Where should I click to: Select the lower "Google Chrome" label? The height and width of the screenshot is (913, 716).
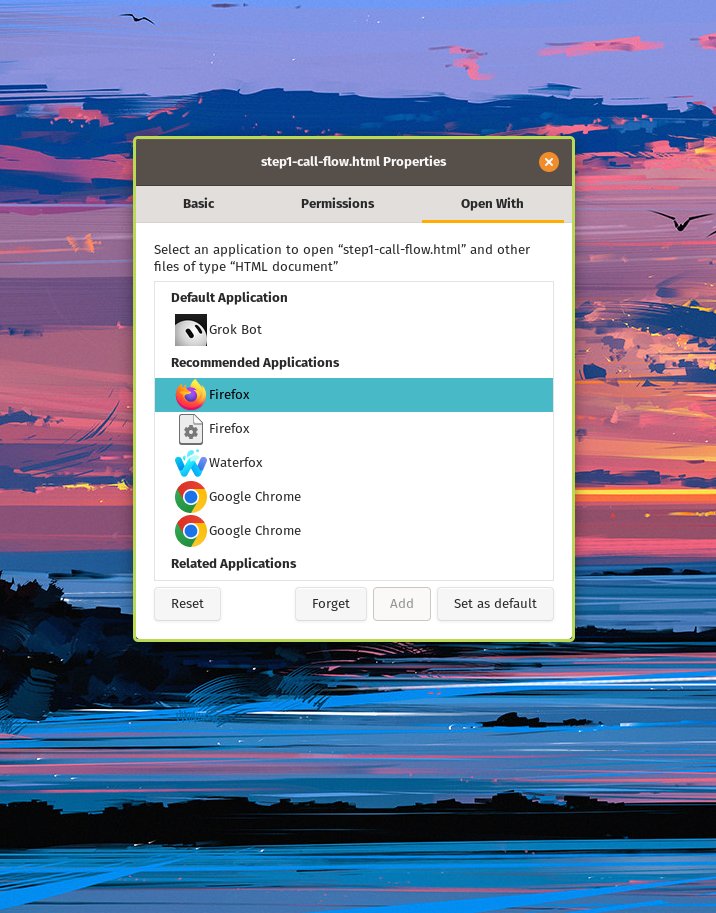pyautogui.click(x=255, y=530)
